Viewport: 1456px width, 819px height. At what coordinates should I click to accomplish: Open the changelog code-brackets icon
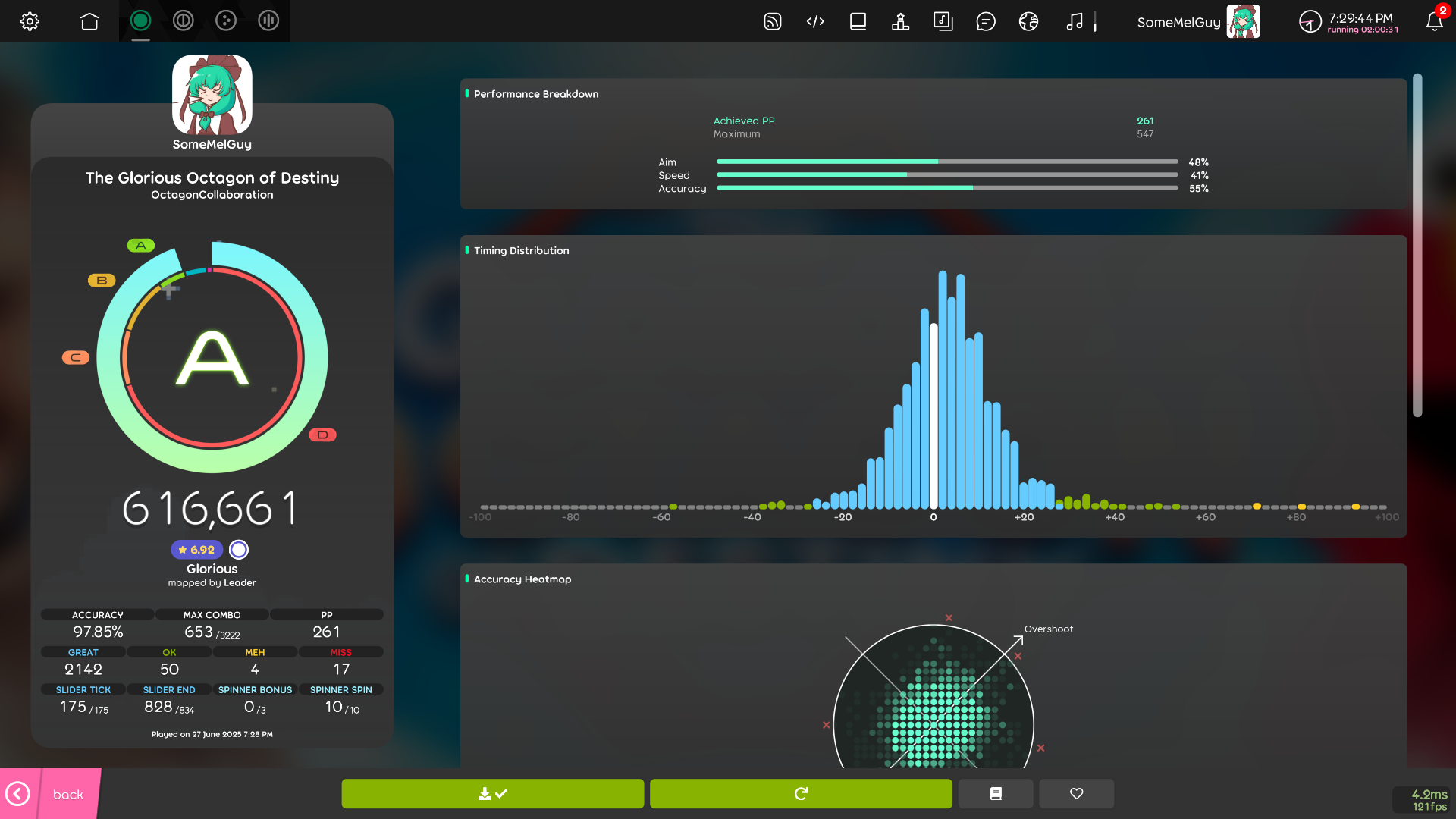[815, 21]
